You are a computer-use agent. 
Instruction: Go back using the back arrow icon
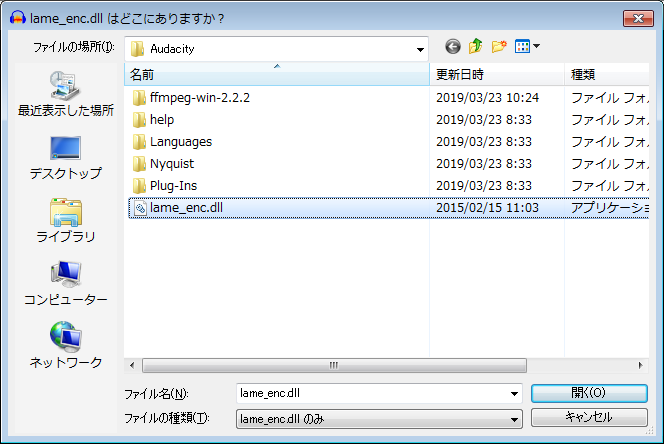453,47
